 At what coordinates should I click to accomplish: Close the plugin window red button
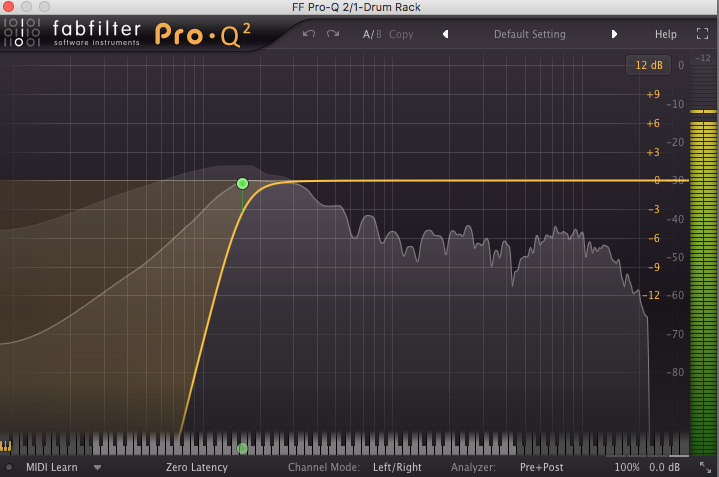[x=8, y=6]
